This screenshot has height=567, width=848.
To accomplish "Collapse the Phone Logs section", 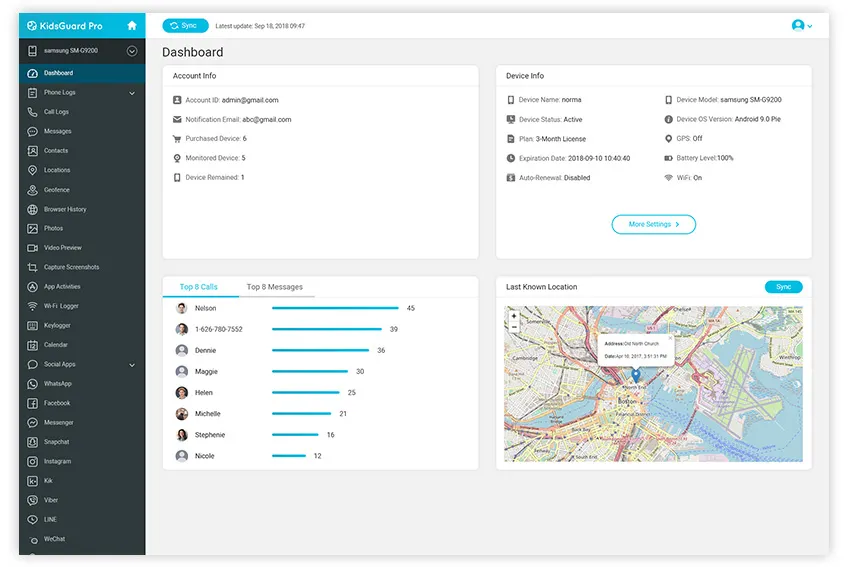I will pyautogui.click(x=132, y=93).
